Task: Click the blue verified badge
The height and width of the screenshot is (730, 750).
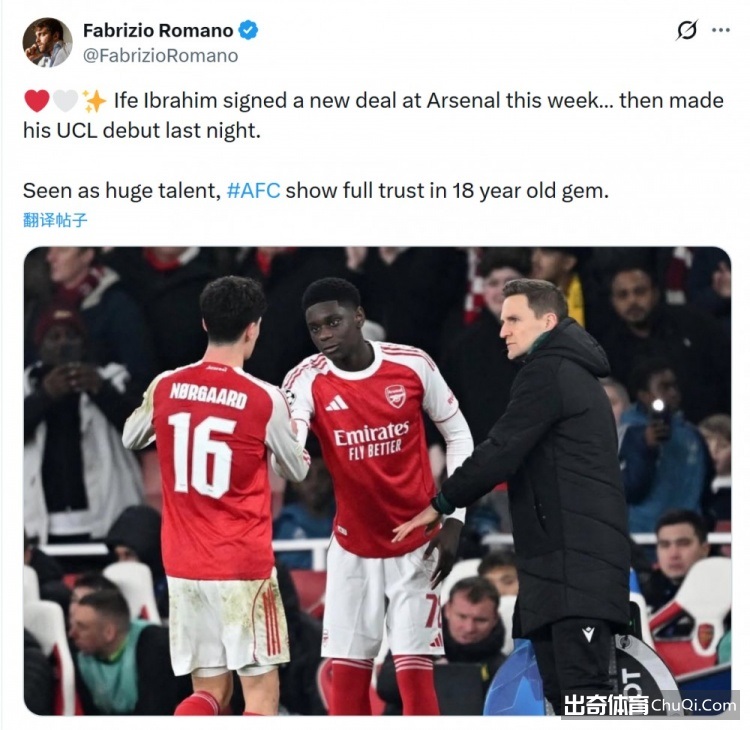Action: 248,31
